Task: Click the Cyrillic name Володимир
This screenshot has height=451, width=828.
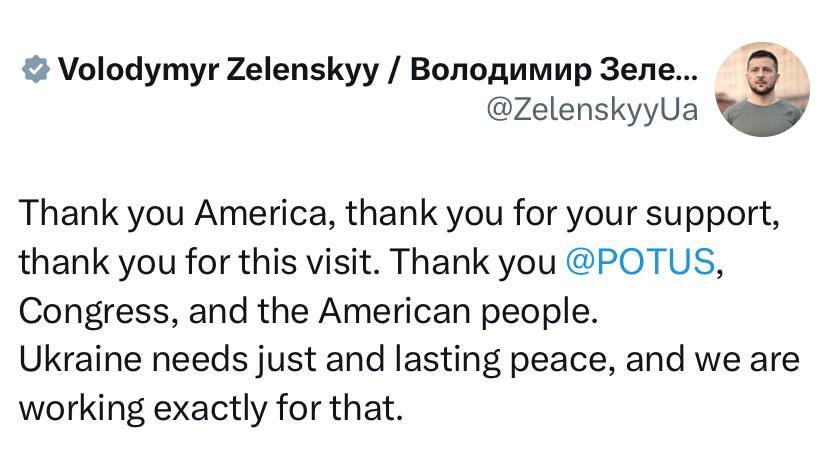Action: coord(501,71)
